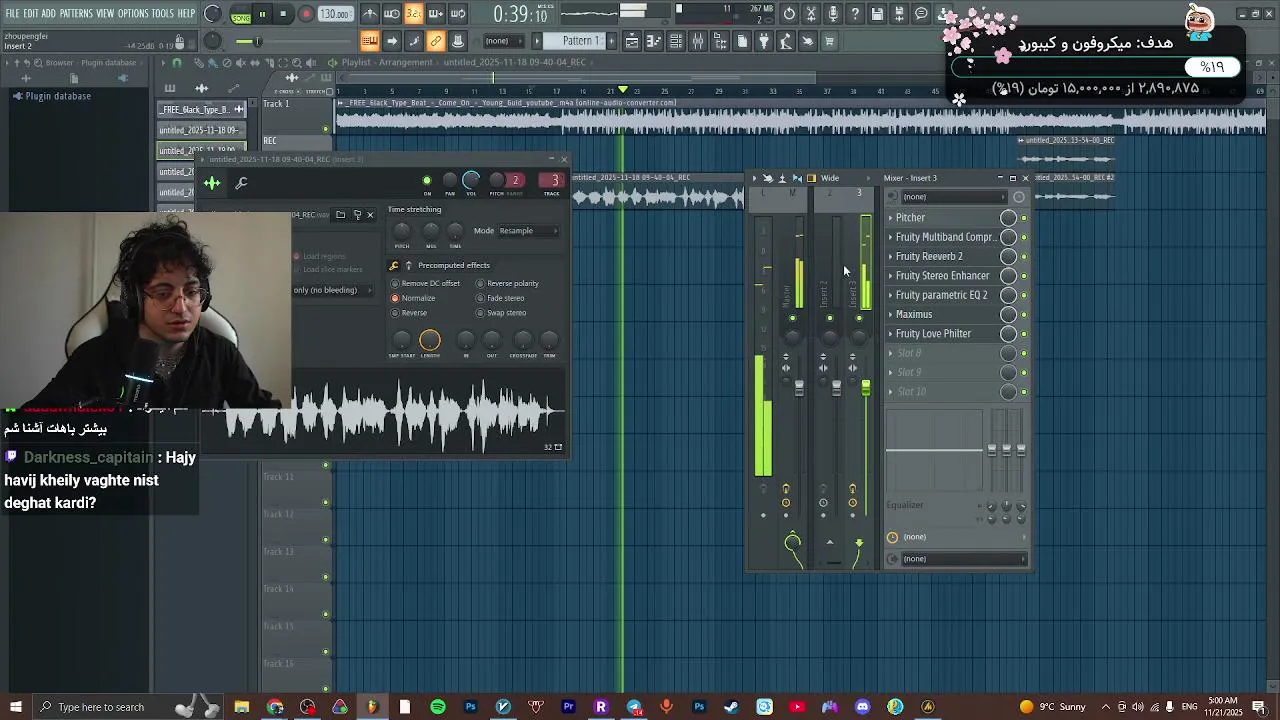The height and width of the screenshot is (720, 1280).
Task: Click the tempo 130 field
Action: (x=334, y=14)
